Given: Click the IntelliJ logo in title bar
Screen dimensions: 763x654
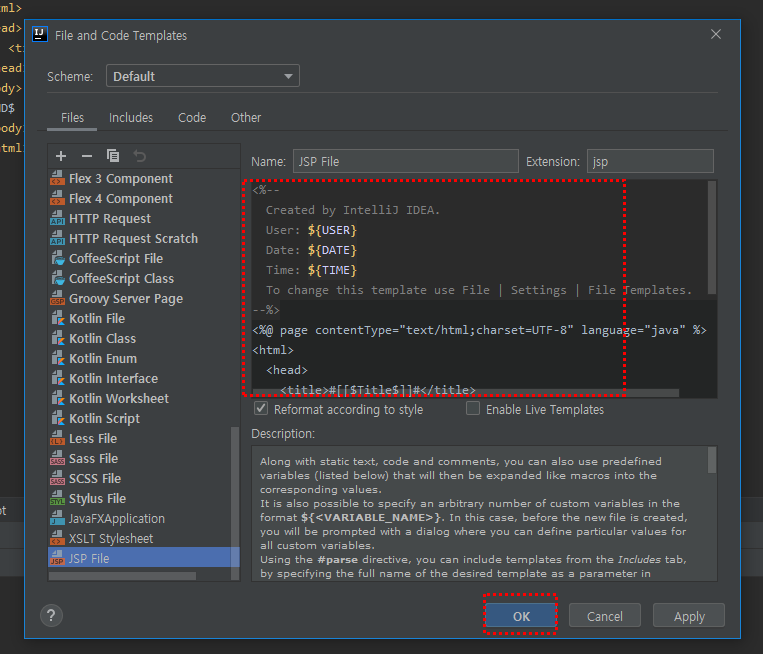Looking at the screenshot, I should [39, 35].
